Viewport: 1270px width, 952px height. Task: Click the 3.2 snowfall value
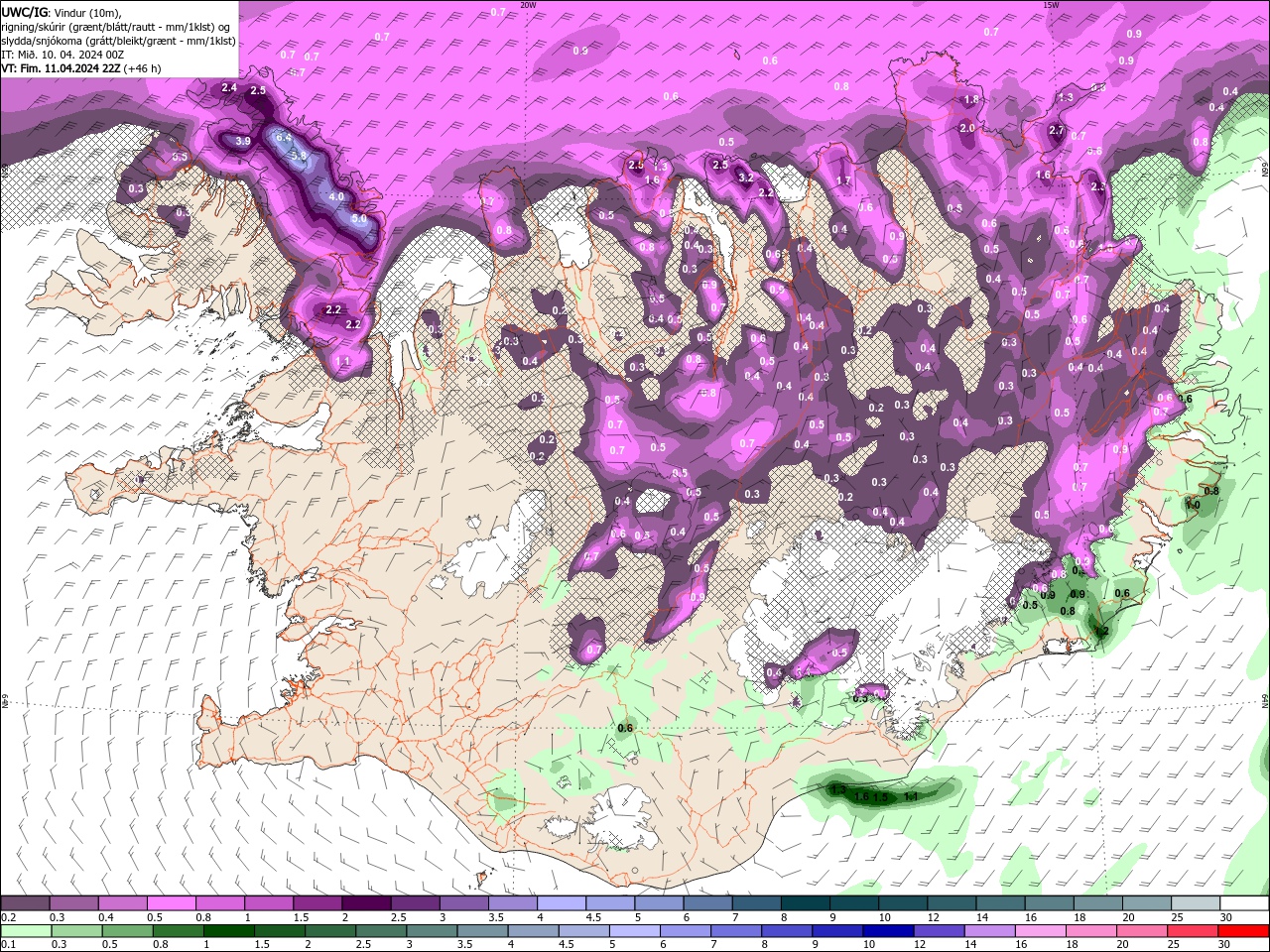pos(746,178)
